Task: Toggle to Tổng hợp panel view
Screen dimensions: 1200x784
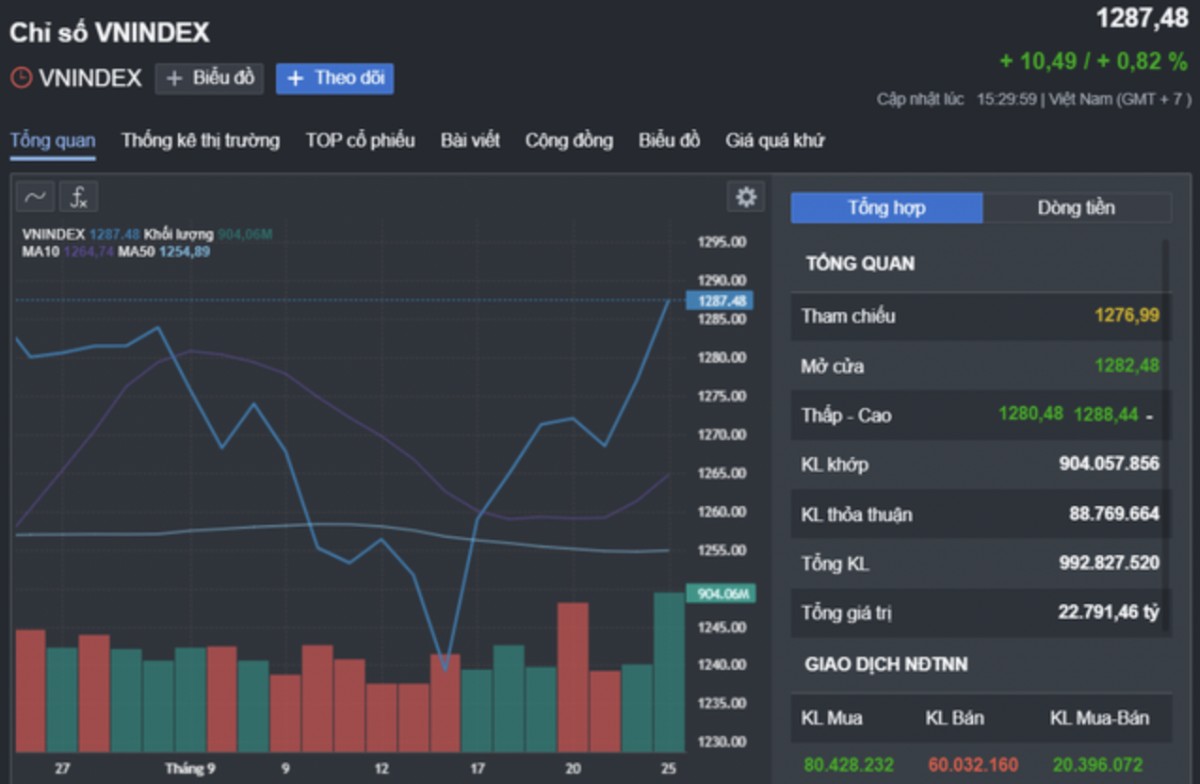Action: click(x=887, y=208)
